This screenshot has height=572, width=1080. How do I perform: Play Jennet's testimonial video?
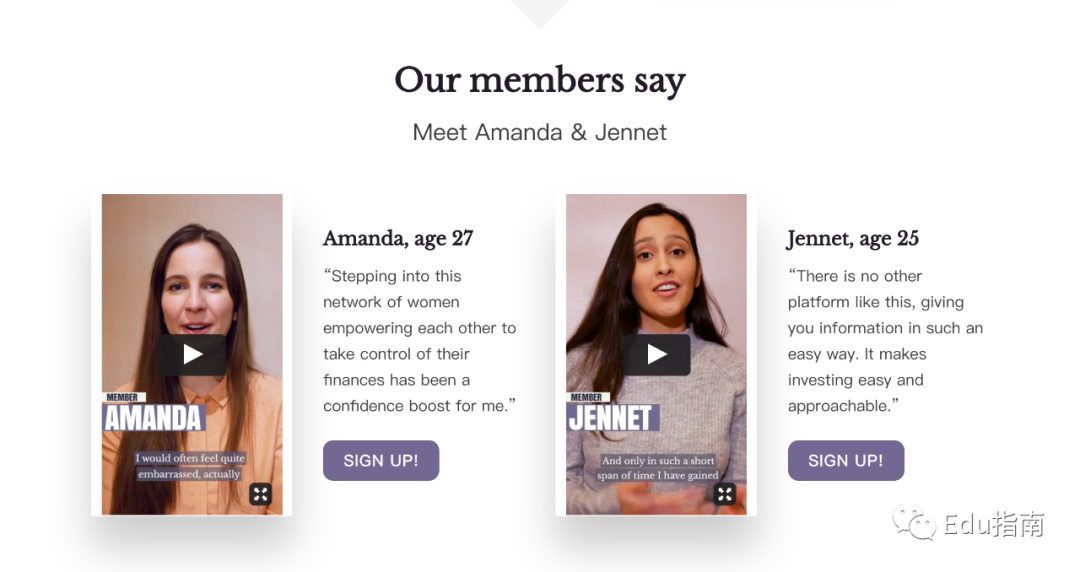coord(656,355)
